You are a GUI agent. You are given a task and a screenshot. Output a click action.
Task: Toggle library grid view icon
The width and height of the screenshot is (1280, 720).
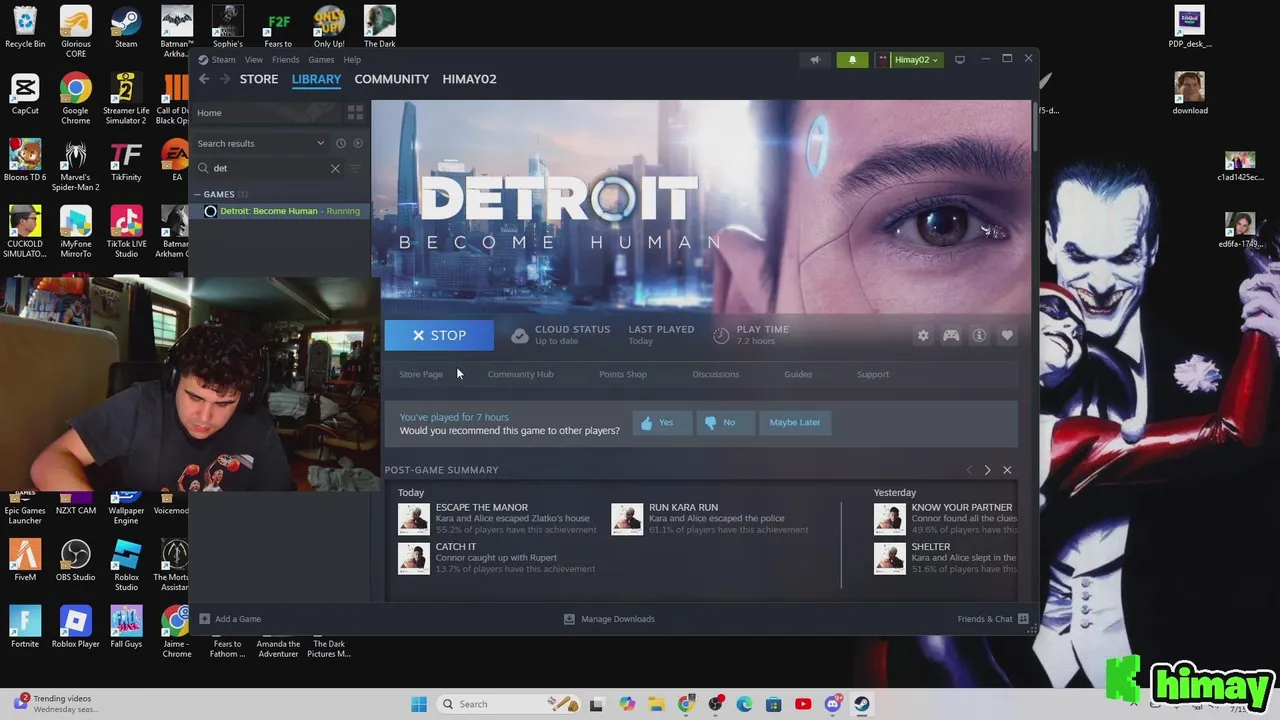click(355, 113)
